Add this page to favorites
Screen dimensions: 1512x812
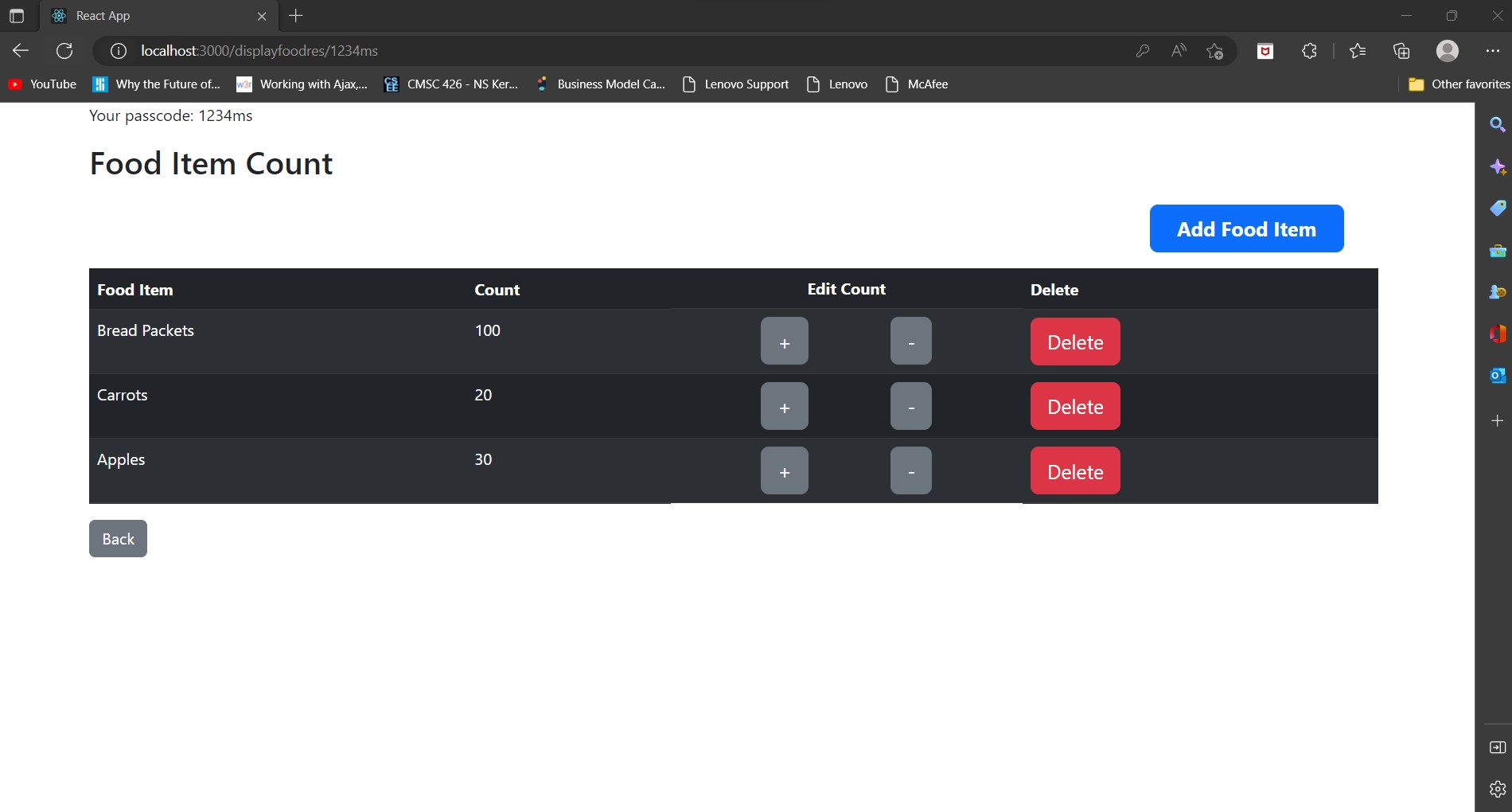tap(1215, 50)
